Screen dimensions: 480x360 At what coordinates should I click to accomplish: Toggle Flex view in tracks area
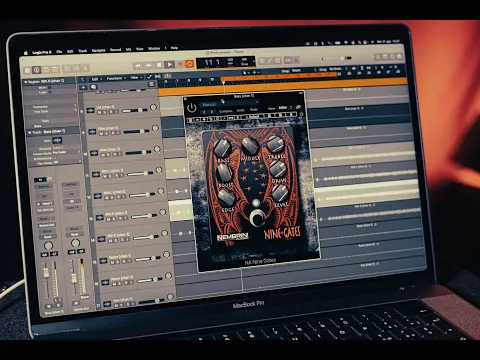158,77
